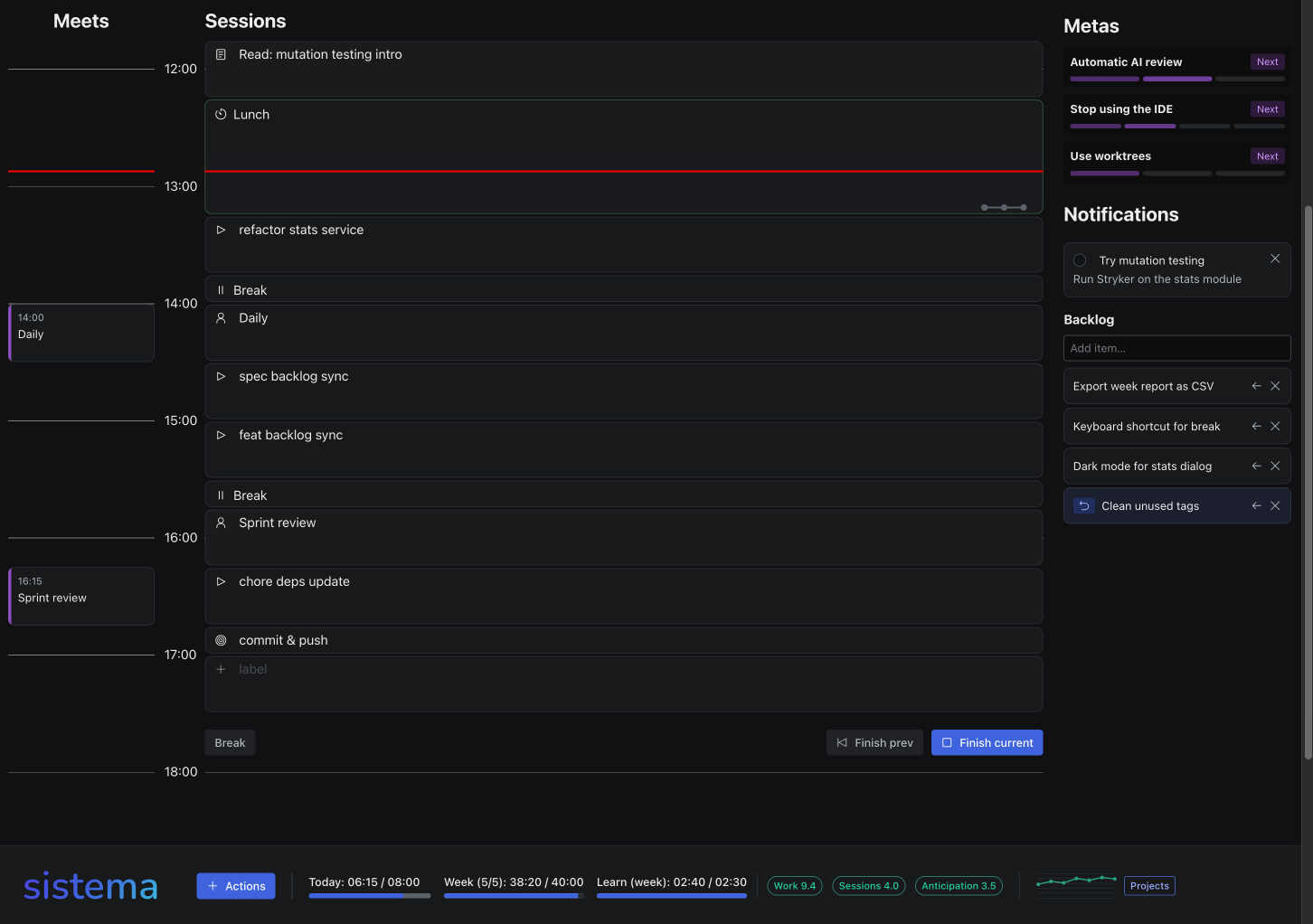Click the document icon beside Read: mutation testing intro

pos(221,55)
